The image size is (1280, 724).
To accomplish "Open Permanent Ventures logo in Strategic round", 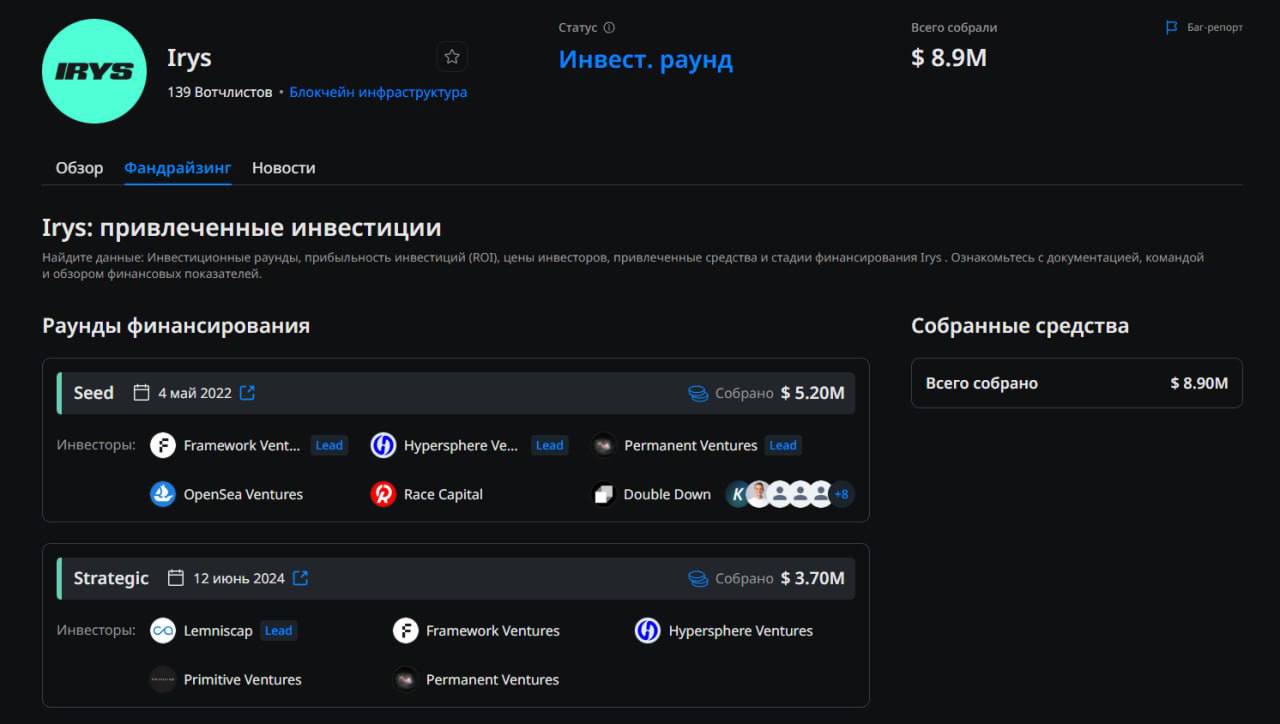I will pos(405,679).
